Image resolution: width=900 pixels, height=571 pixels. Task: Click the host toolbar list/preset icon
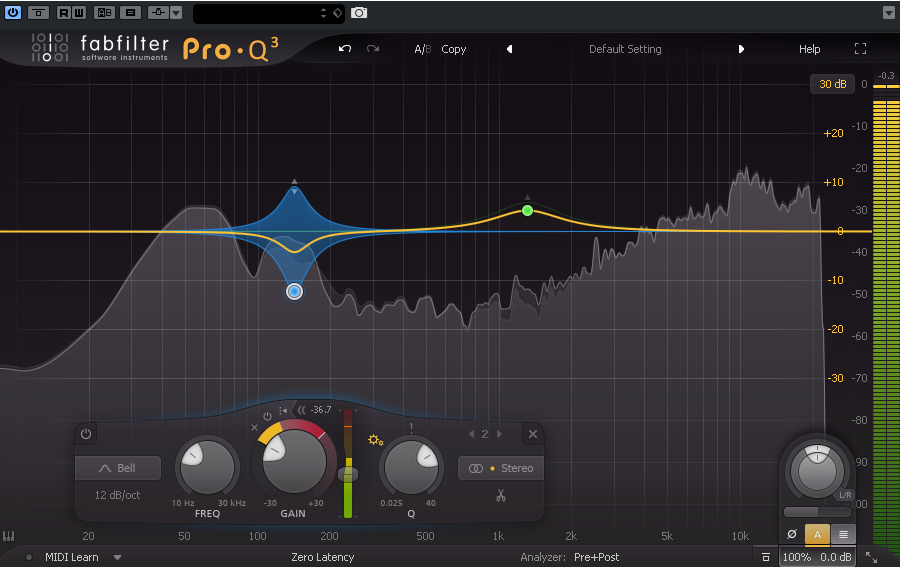pos(131,12)
